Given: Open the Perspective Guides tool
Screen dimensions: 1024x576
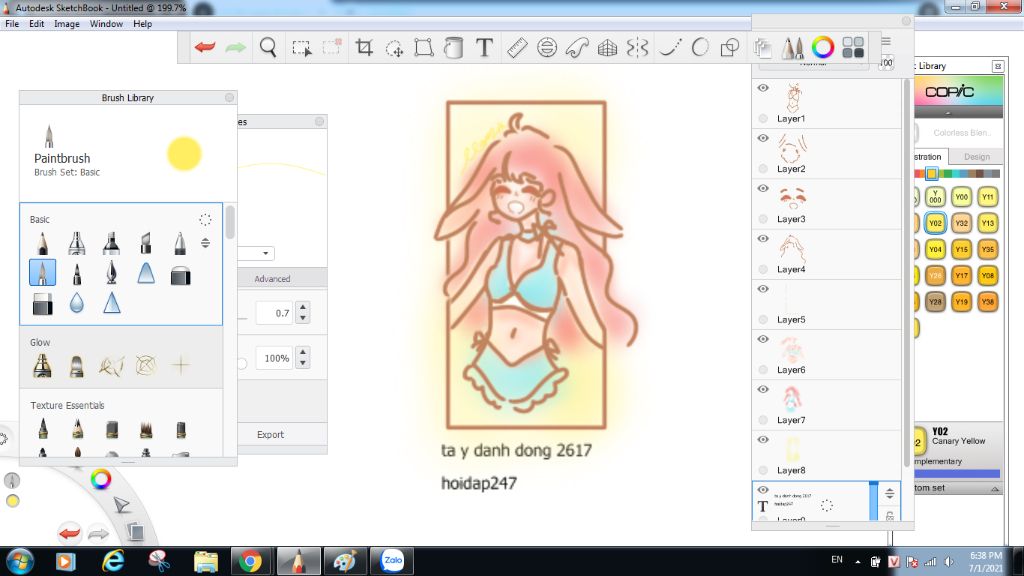Looking at the screenshot, I should click(x=607, y=48).
